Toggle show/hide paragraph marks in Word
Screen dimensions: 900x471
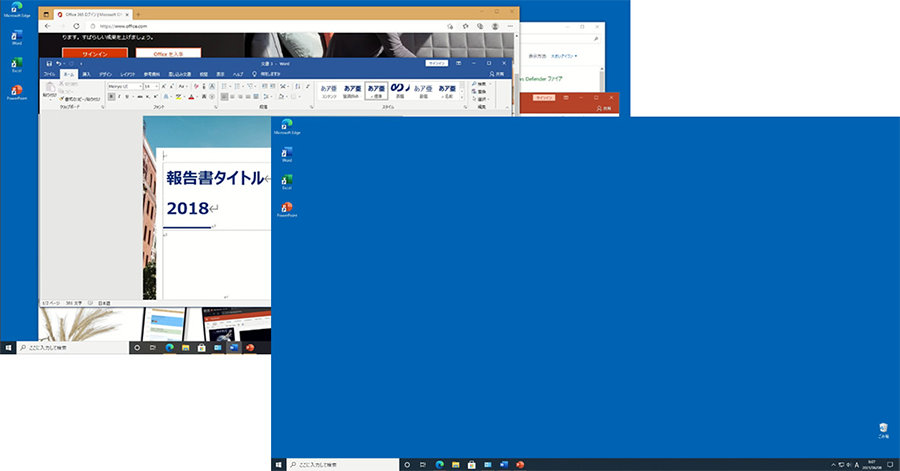[308, 86]
